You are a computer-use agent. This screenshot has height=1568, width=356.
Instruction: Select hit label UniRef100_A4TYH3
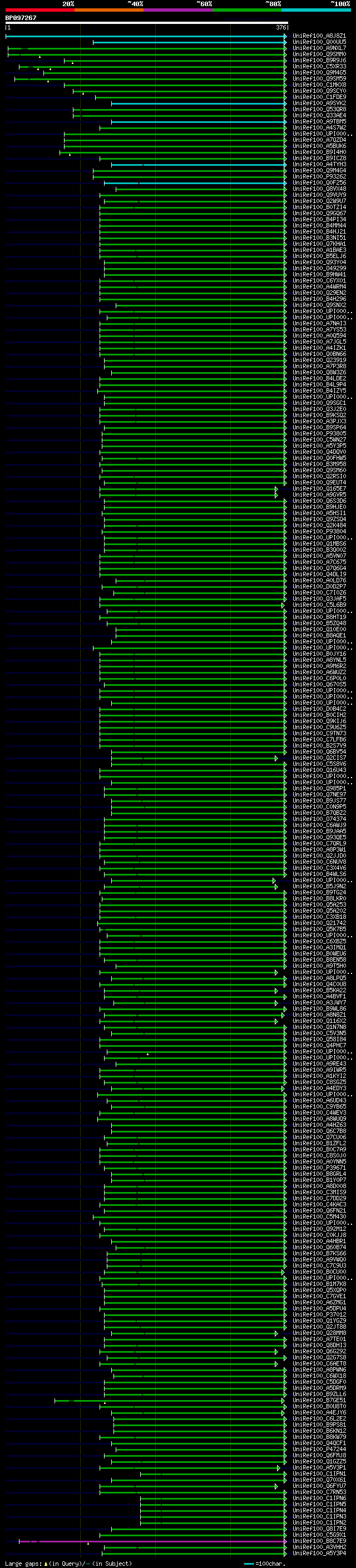tap(319, 164)
